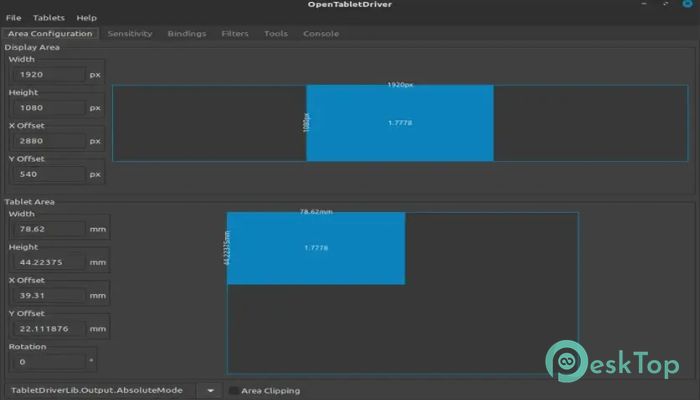The width and height of the screenshot is (700, 400).
Task: Click the Display Area Y Offset field
Action: tap(47, 174)
